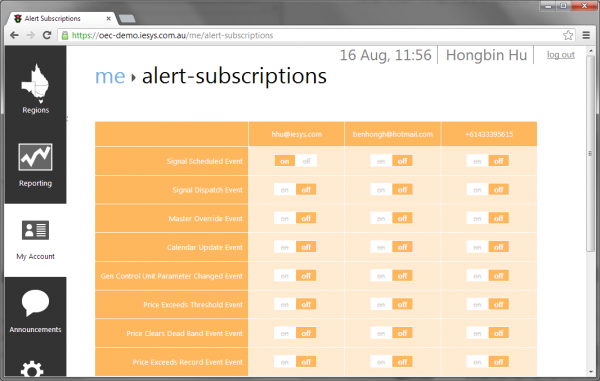600x381 pixels.
Task: Click the hhu@iesys.com column header
Action: [x=297, y=134]
